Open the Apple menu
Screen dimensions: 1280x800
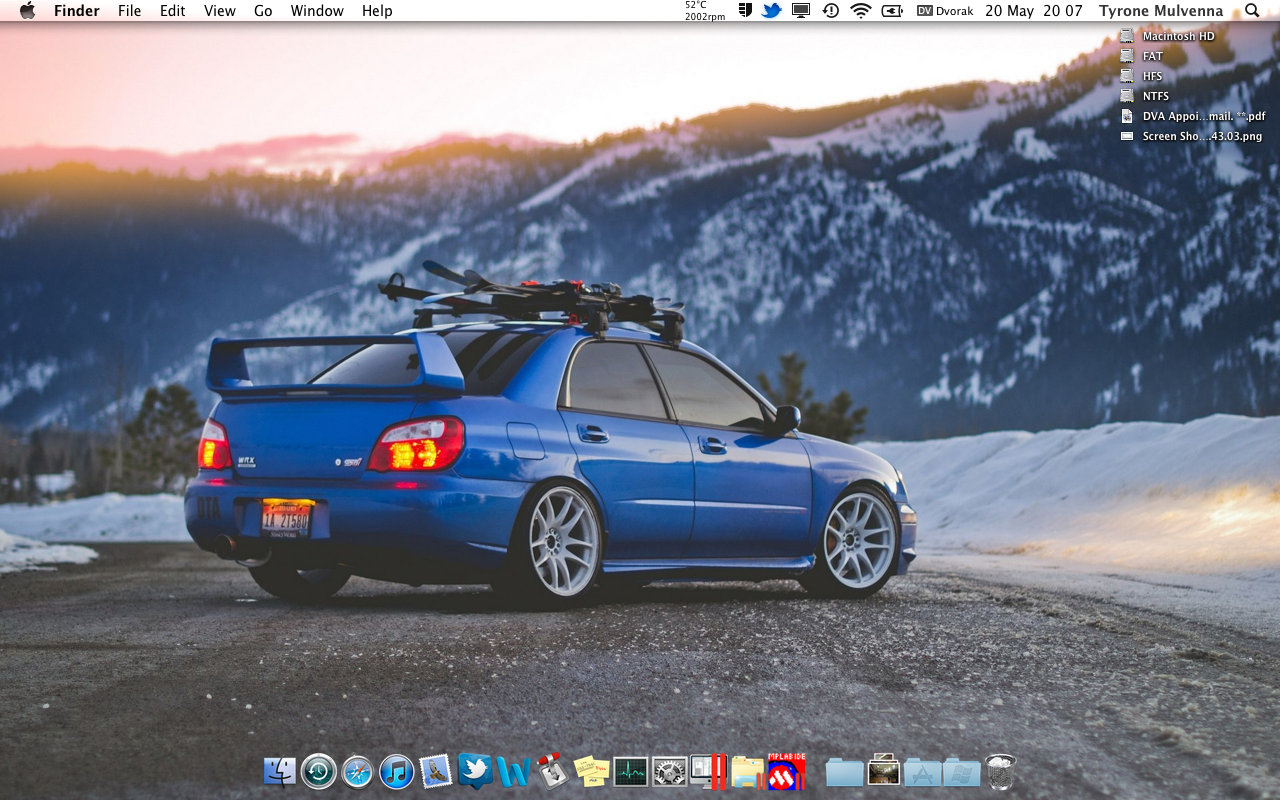coord(27,11)
